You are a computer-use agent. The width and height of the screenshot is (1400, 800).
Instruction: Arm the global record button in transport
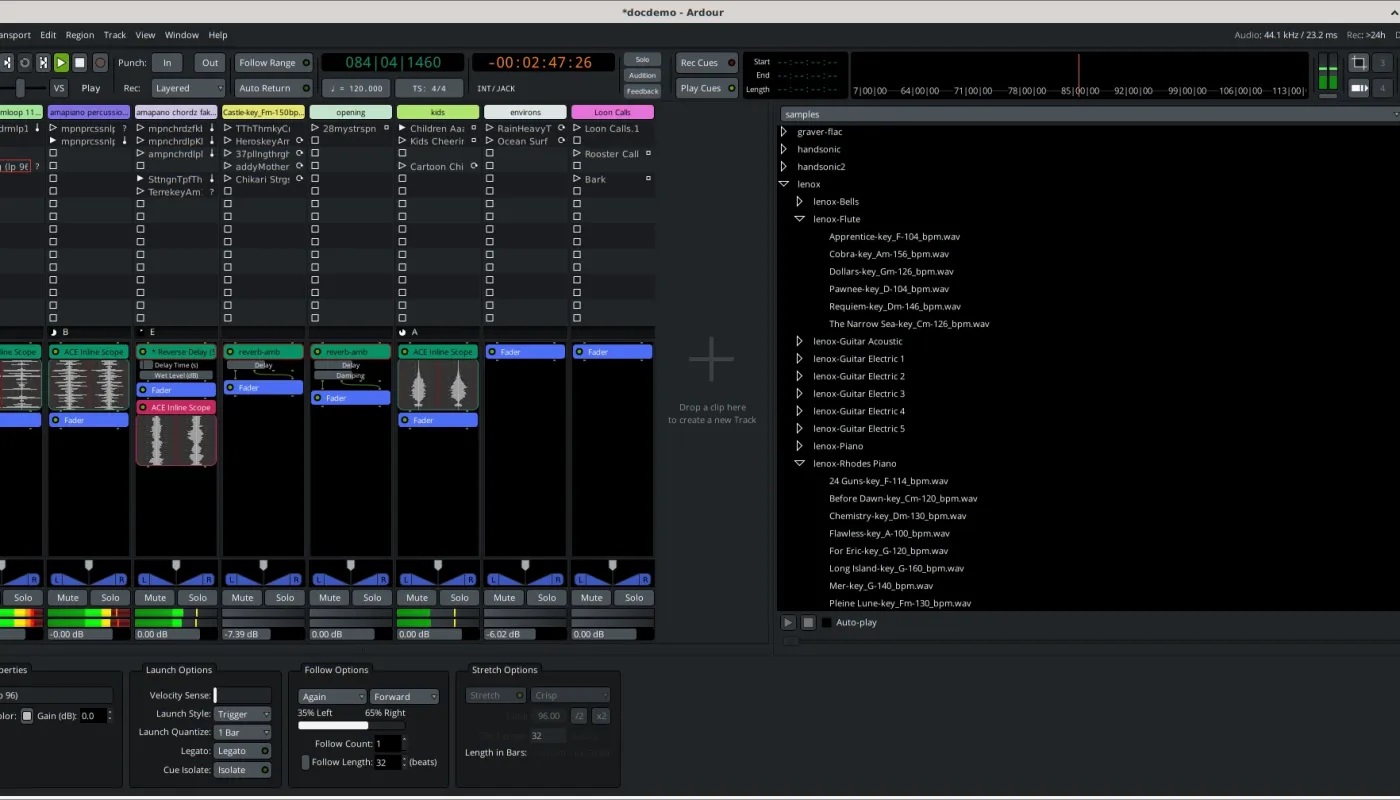100,62
